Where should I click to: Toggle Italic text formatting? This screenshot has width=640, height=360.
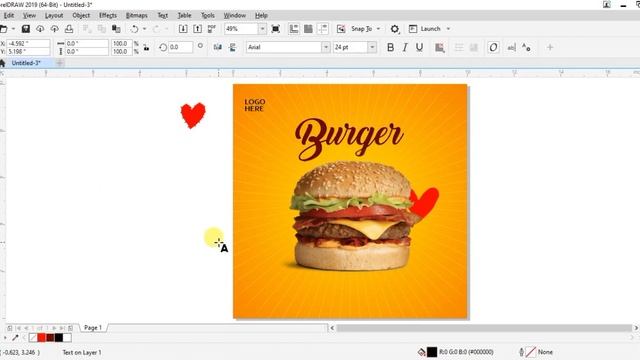405,47
